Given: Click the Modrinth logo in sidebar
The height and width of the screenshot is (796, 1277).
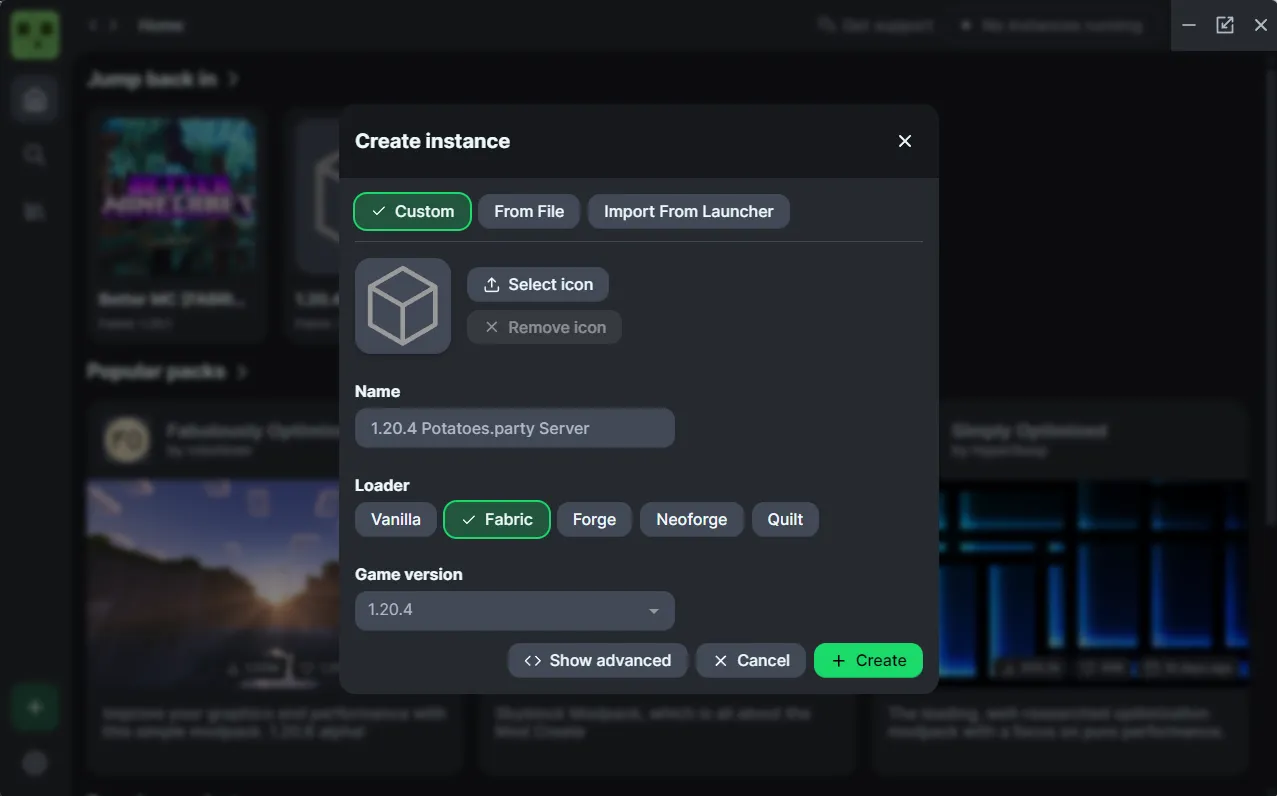Looking at the screenshot, I should tap(35, 35).
